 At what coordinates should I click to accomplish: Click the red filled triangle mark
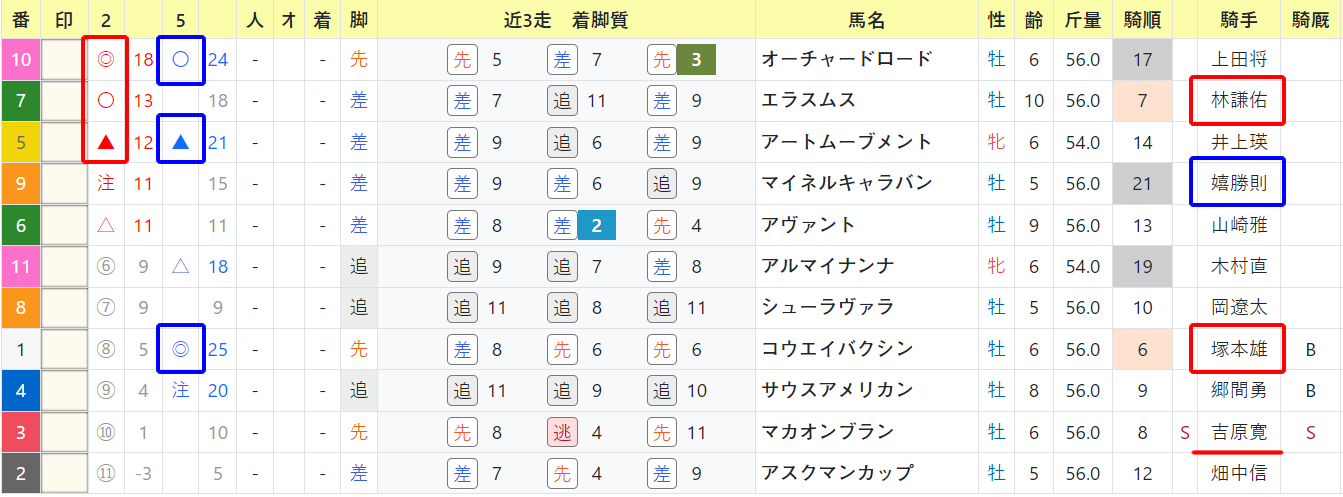105,142
